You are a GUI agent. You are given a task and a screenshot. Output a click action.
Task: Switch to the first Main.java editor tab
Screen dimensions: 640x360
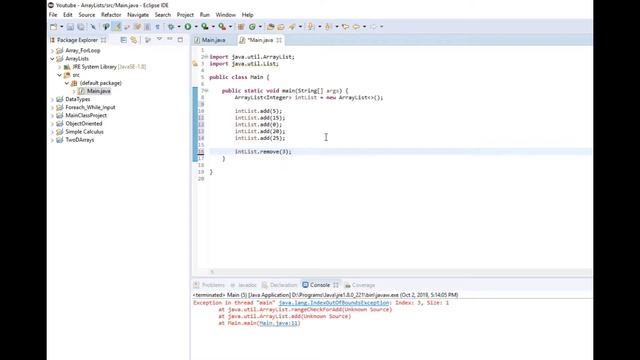point(213,40)
